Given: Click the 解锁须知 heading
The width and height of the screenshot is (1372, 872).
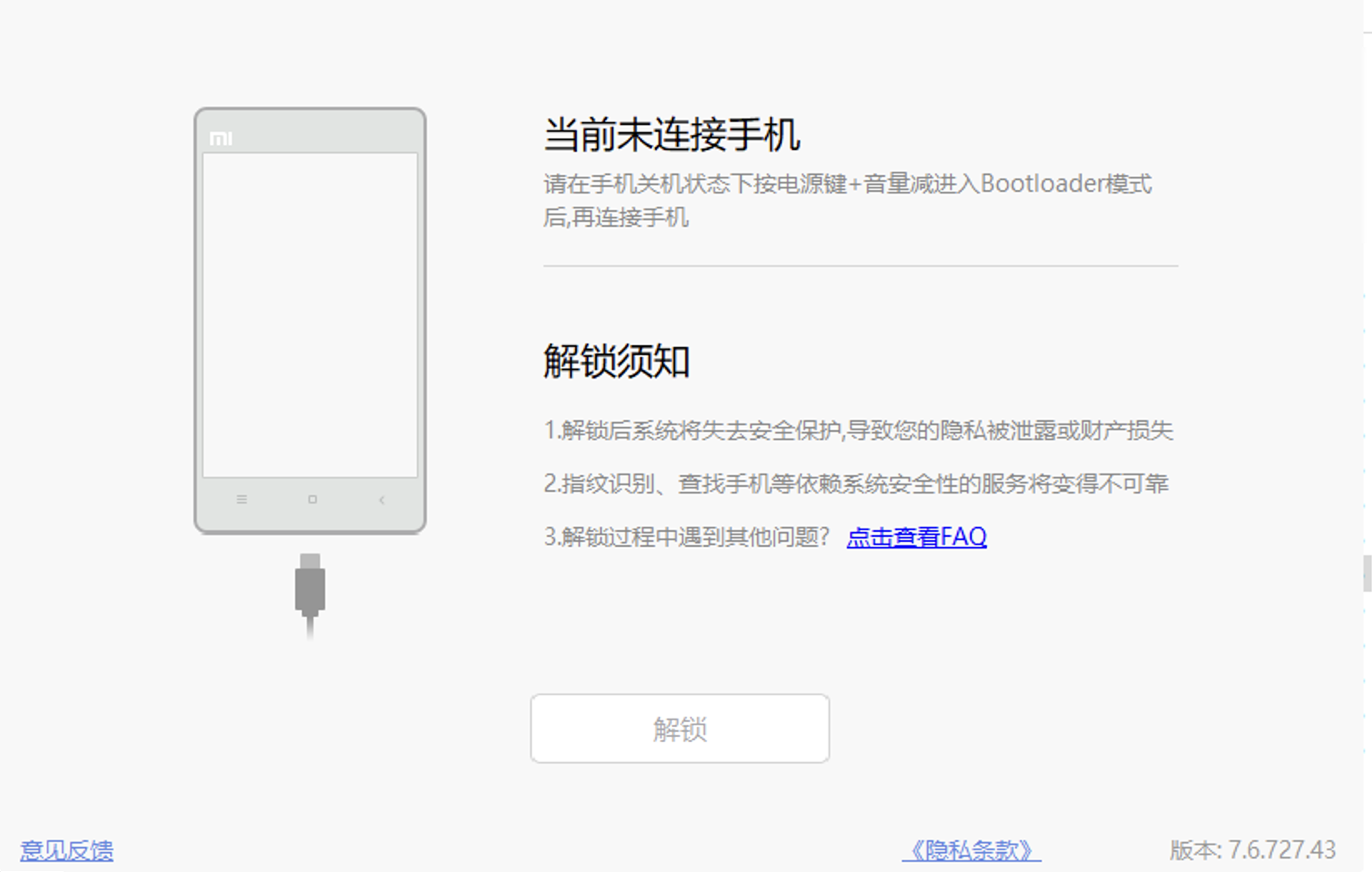Looking at the screenshot, I should [617, 362].
